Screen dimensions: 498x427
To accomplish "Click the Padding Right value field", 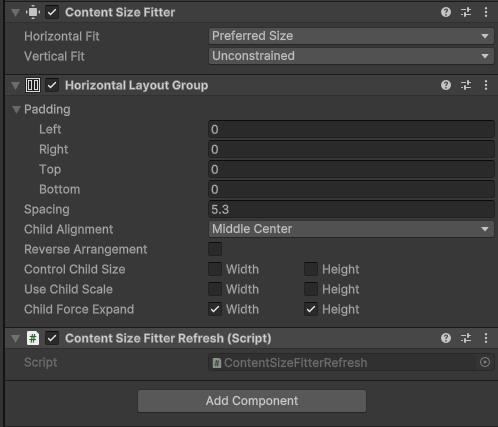I will click(x=351, y=149).
